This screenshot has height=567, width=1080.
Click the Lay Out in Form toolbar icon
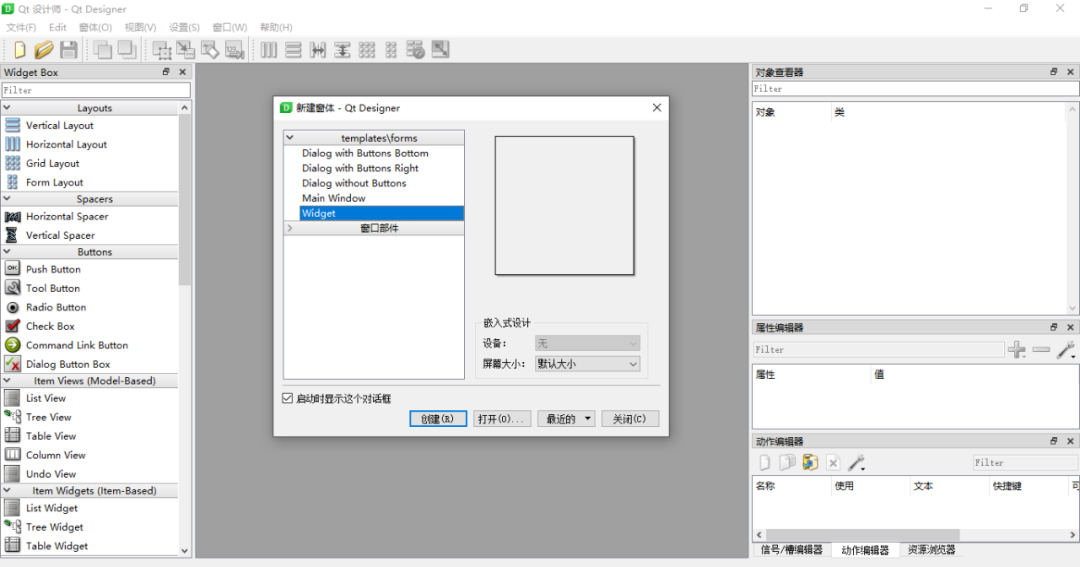point(391,50)
